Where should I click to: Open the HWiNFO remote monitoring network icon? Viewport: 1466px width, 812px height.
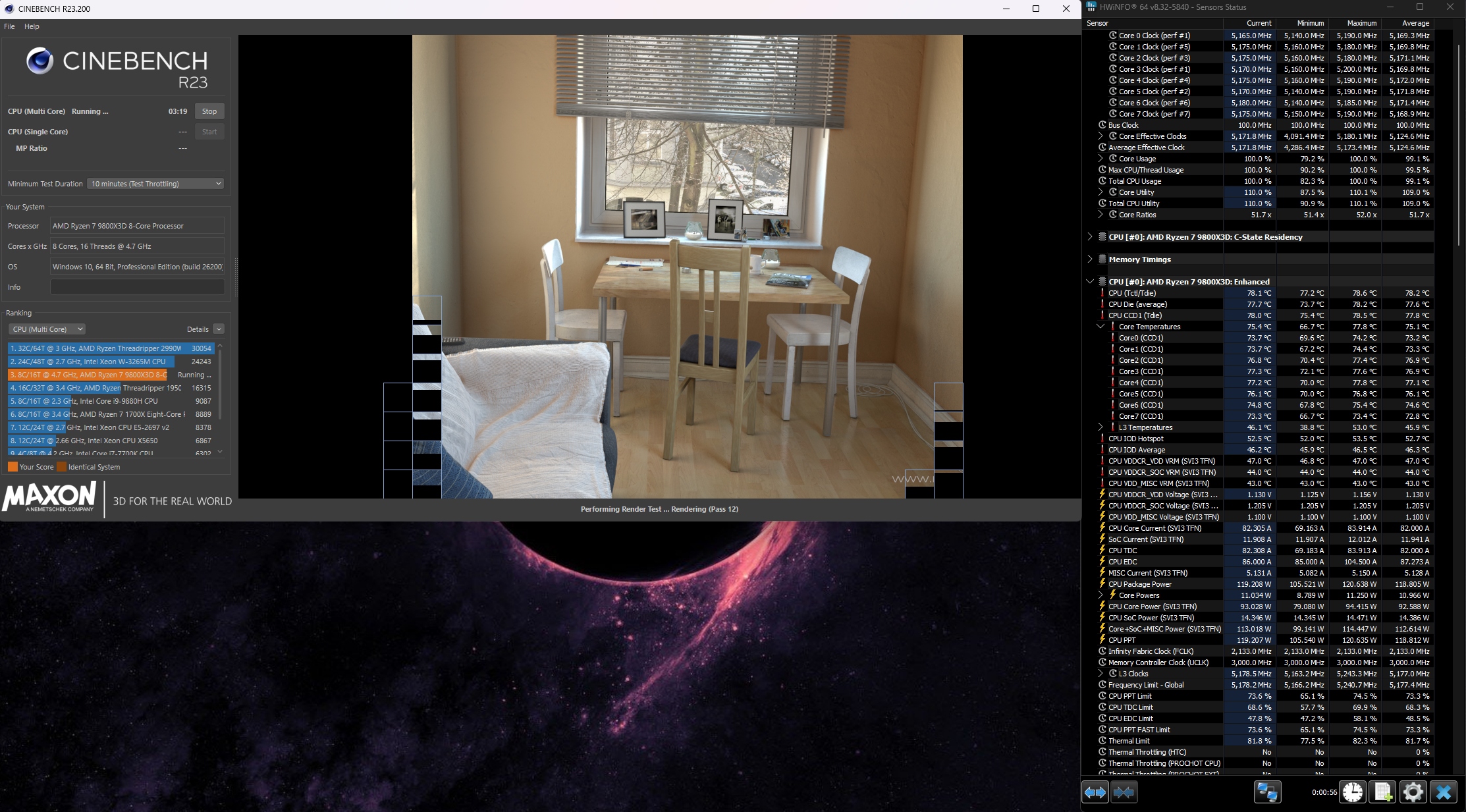click(x=1267, y=792)
